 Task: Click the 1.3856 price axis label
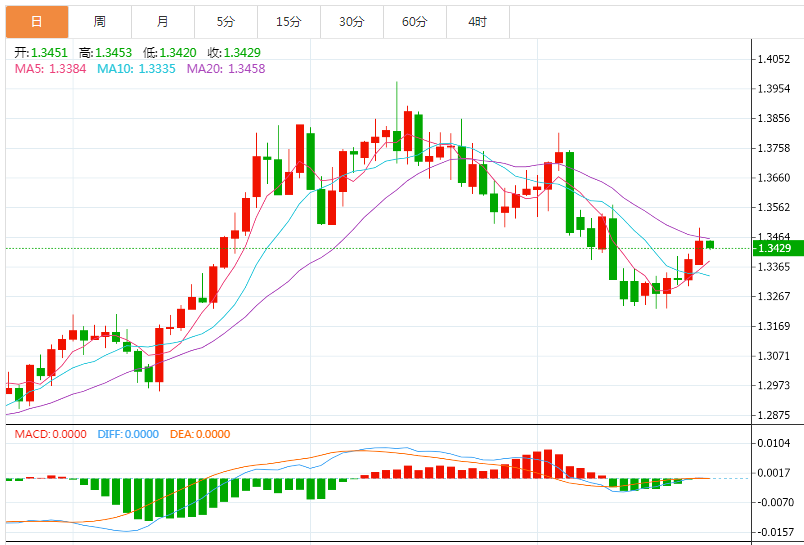[x=774, y=118]
